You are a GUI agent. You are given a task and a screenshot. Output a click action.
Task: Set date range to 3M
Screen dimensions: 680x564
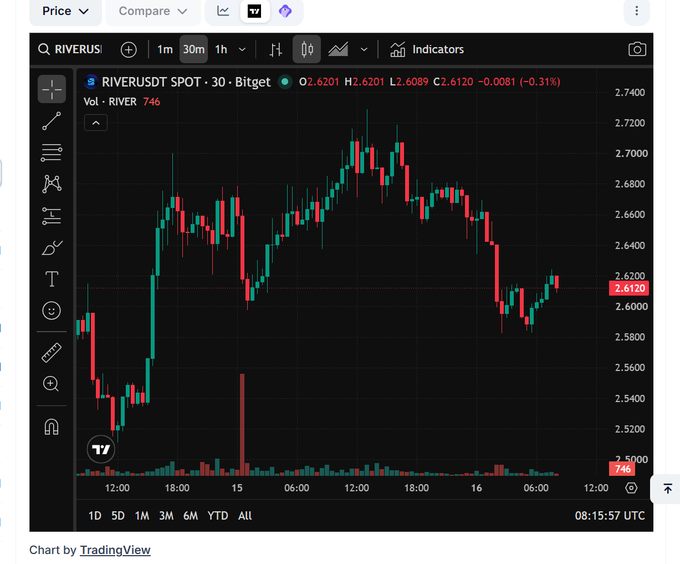tap(166, 515)
